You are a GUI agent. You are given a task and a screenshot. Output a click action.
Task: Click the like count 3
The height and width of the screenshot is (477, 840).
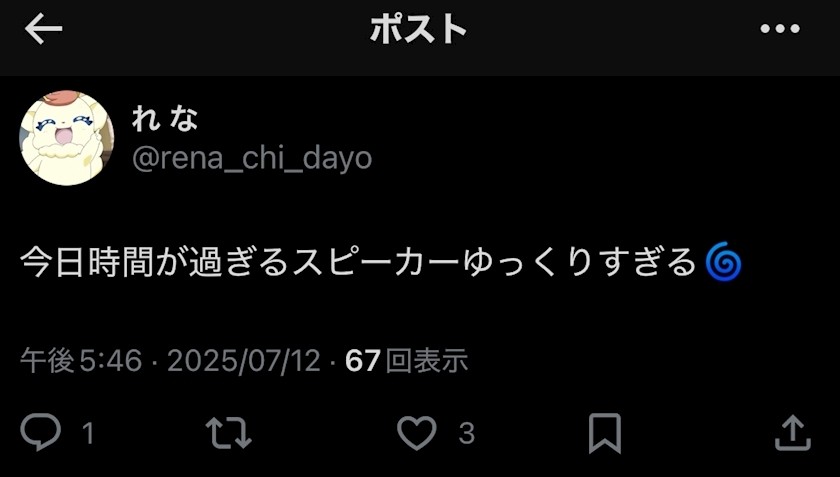pos(467,433)
